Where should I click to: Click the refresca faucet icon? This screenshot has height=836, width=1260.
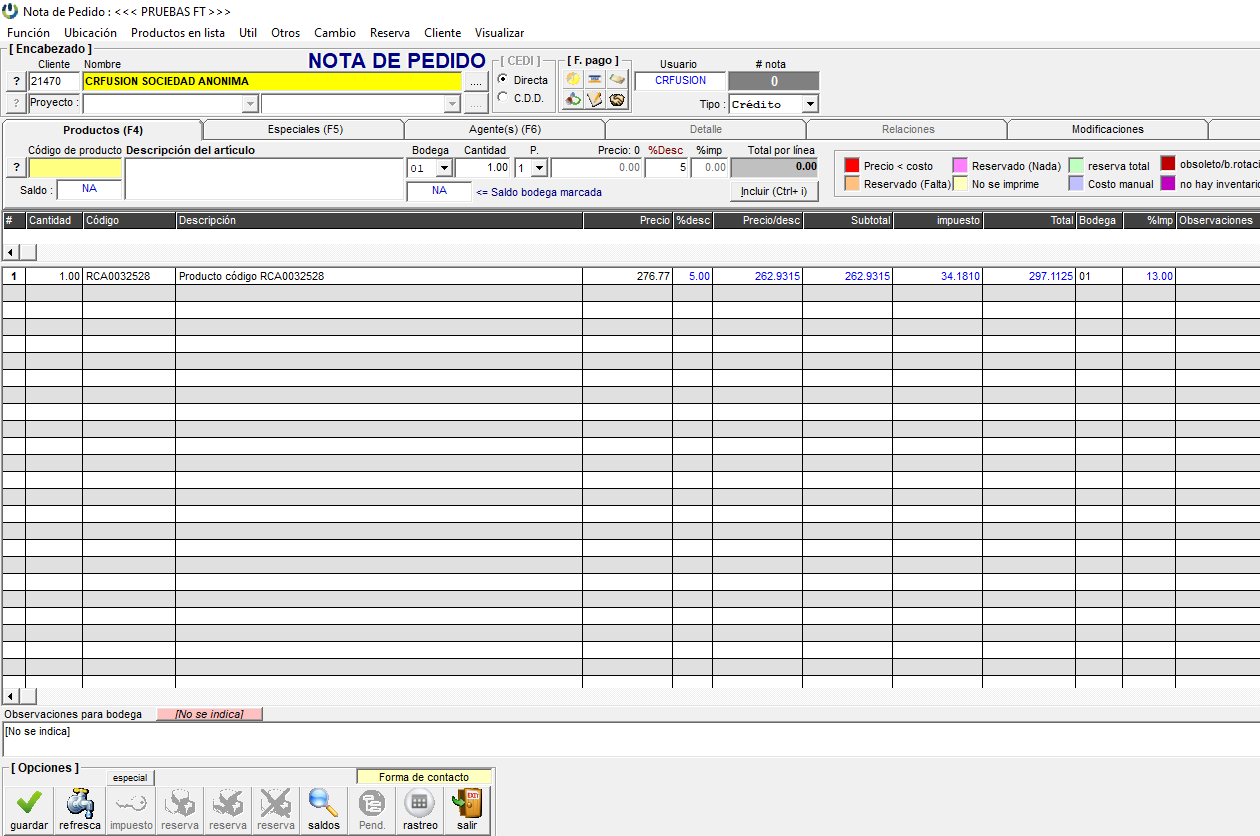coord(79,810)
